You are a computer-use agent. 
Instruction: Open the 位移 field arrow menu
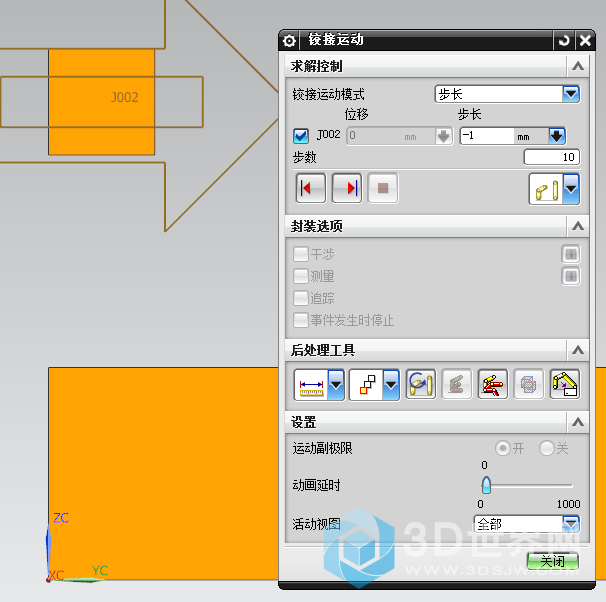click(x=444, y=136)
